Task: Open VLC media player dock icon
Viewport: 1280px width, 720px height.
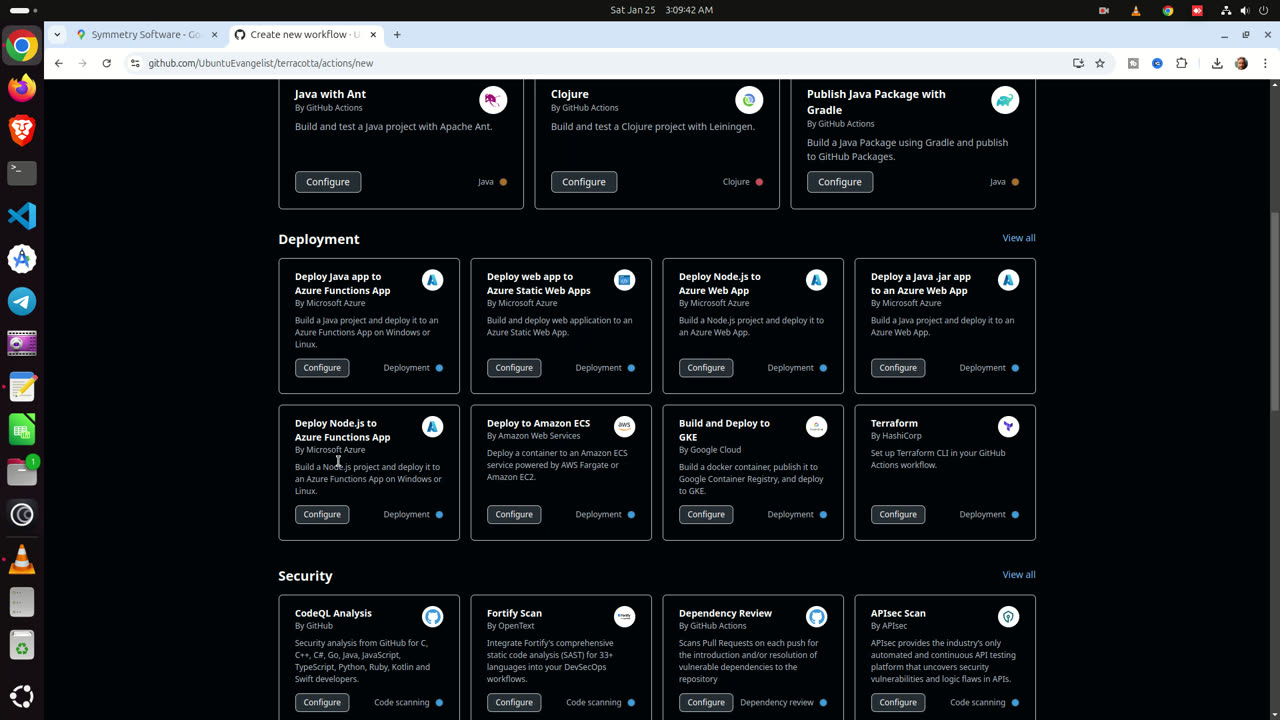Action: coord(22,559)
